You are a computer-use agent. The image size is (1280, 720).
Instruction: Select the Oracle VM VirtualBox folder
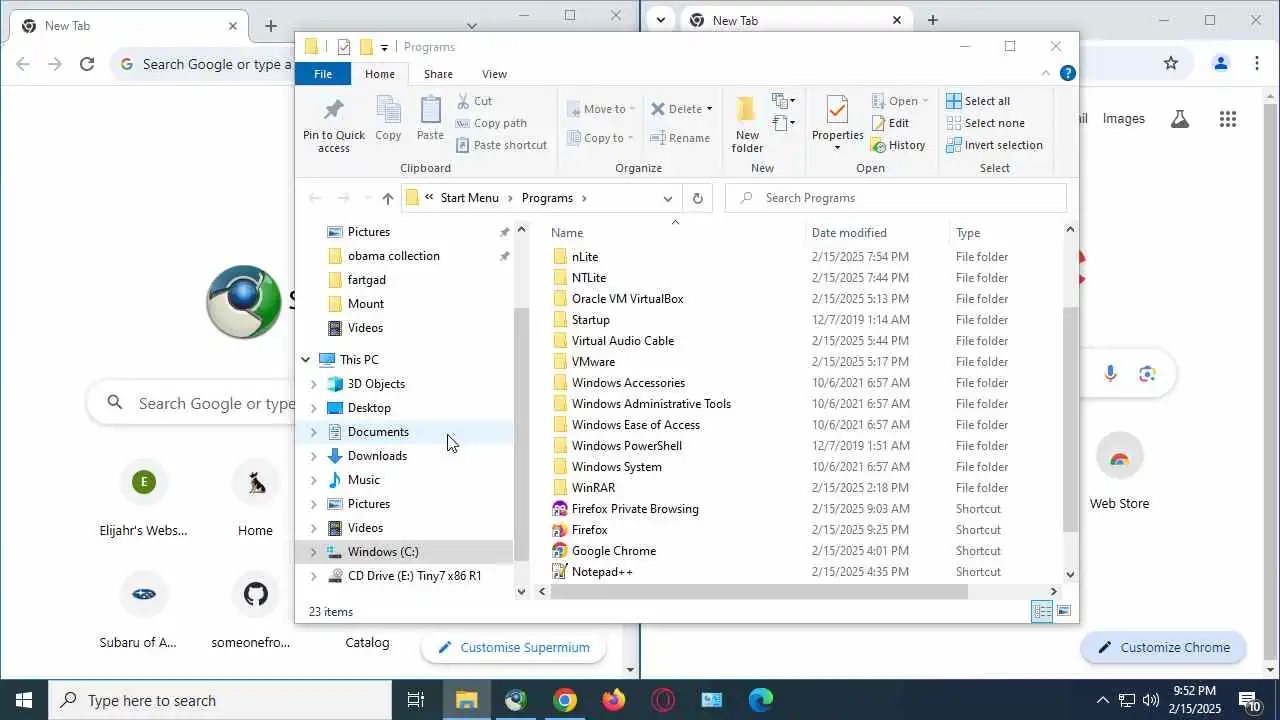pos(627,299)
